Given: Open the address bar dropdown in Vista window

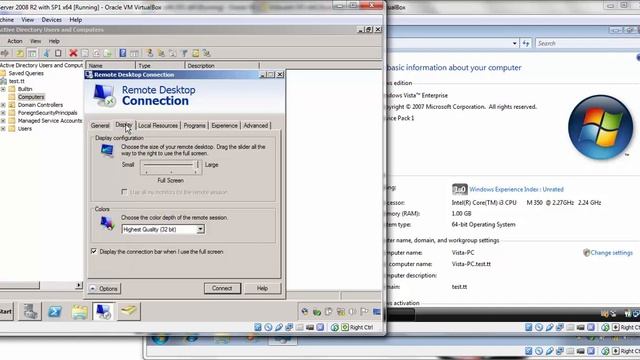Looking at the screenshot, I should [x=515, y=43].
